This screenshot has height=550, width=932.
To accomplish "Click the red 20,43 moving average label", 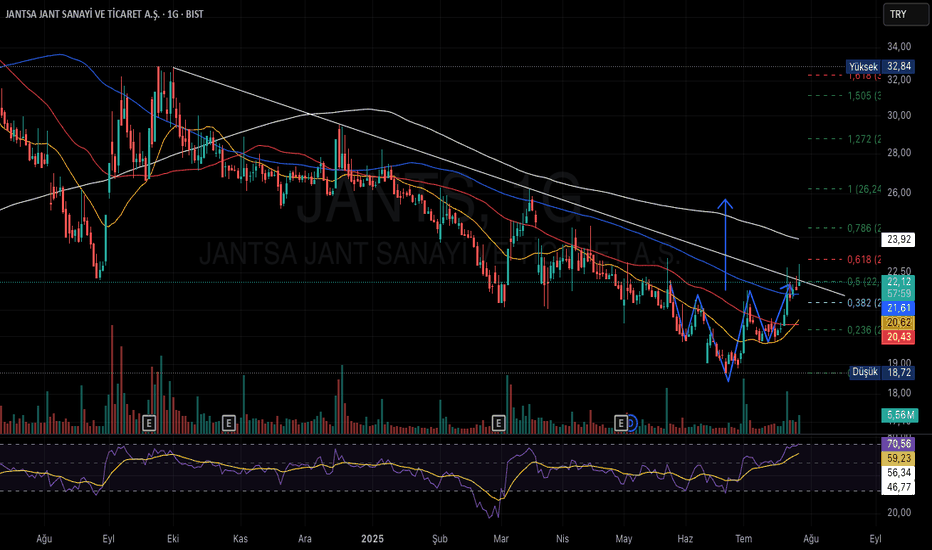I will point(899,337).
